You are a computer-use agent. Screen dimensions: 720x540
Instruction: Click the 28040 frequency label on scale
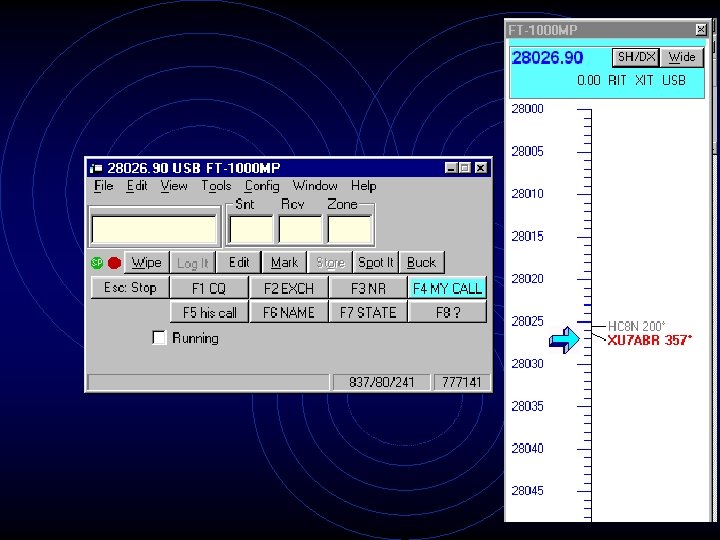pos(528,448)
